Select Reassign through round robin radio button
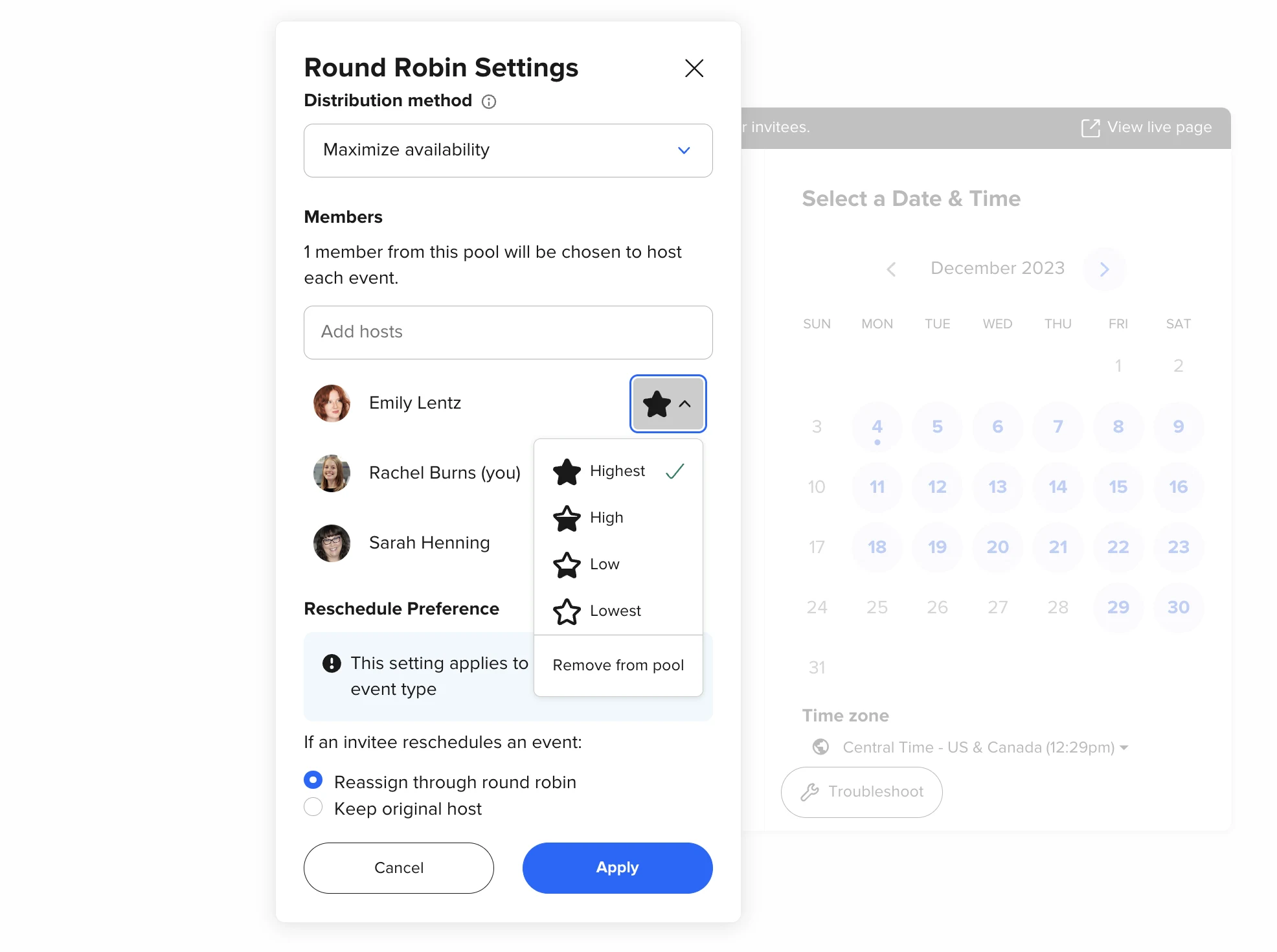The width and height of the screenshot is (1277, 952). click(x=314, y=781)
